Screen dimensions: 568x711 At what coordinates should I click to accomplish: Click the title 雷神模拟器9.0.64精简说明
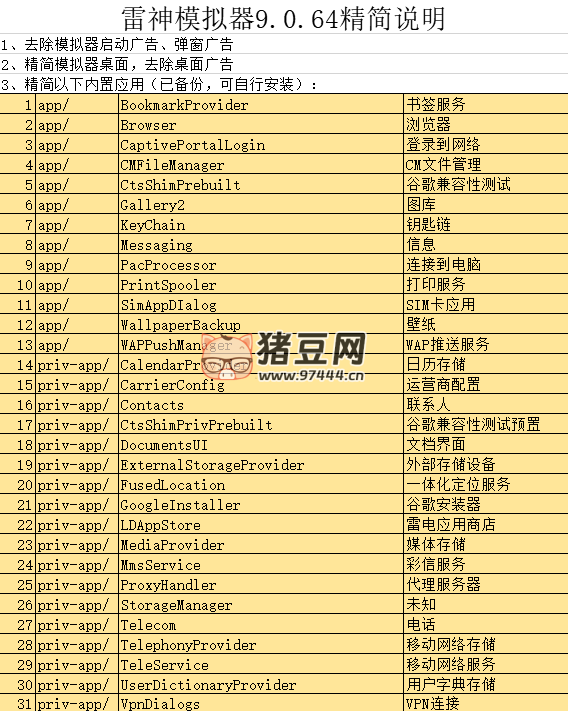(284, 18)
